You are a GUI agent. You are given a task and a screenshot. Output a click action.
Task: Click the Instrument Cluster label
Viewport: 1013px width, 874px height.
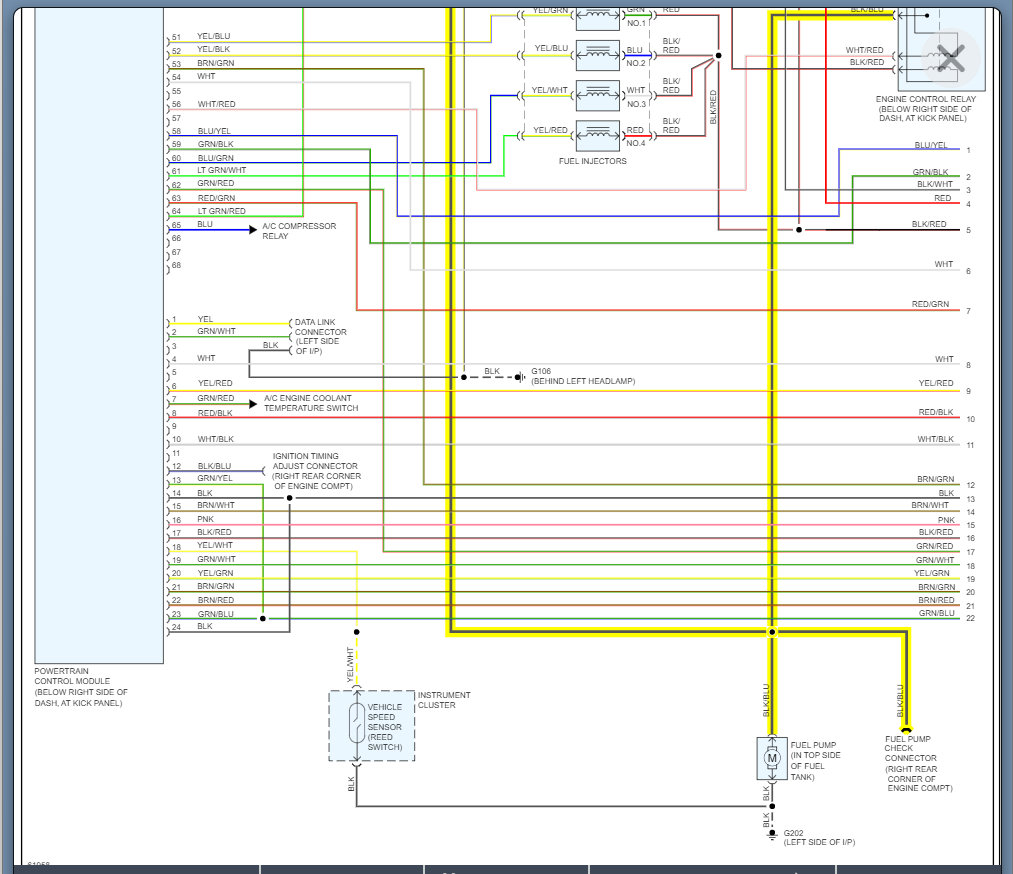click(444, 700)
